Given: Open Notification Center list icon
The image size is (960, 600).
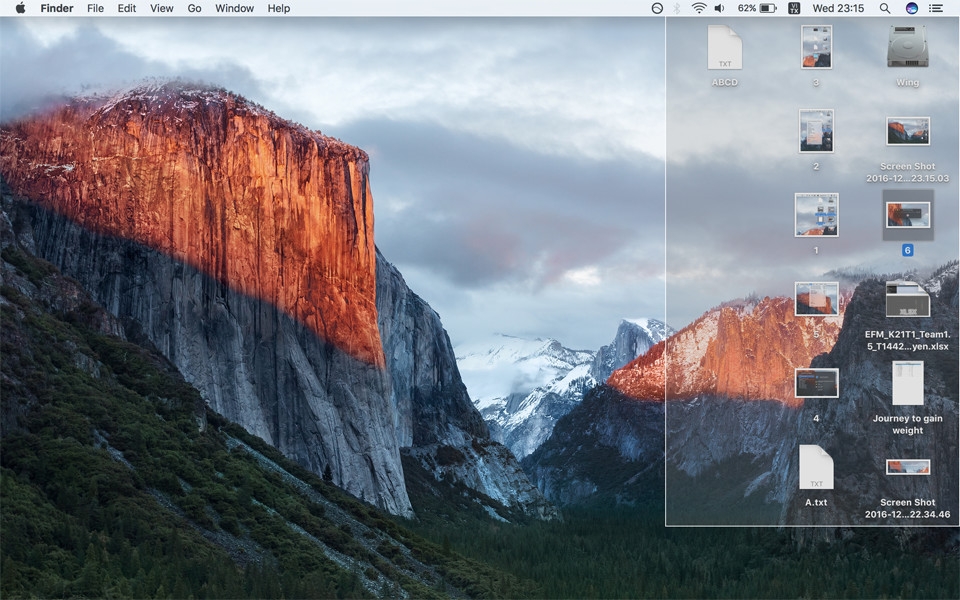Looking at the screenshot, I should tap(936, 8).
